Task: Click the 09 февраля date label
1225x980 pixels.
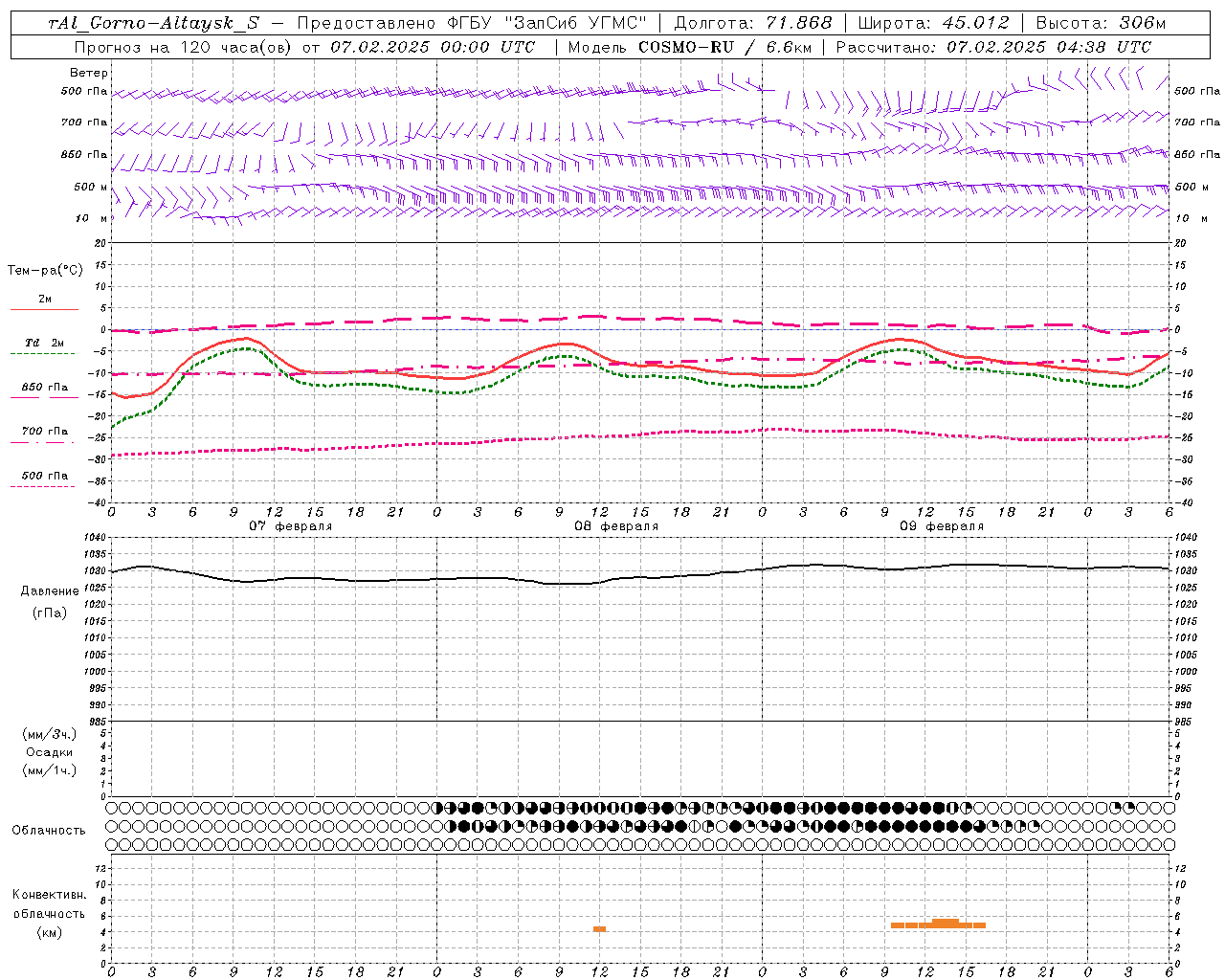Action: [x=942, y=526]
